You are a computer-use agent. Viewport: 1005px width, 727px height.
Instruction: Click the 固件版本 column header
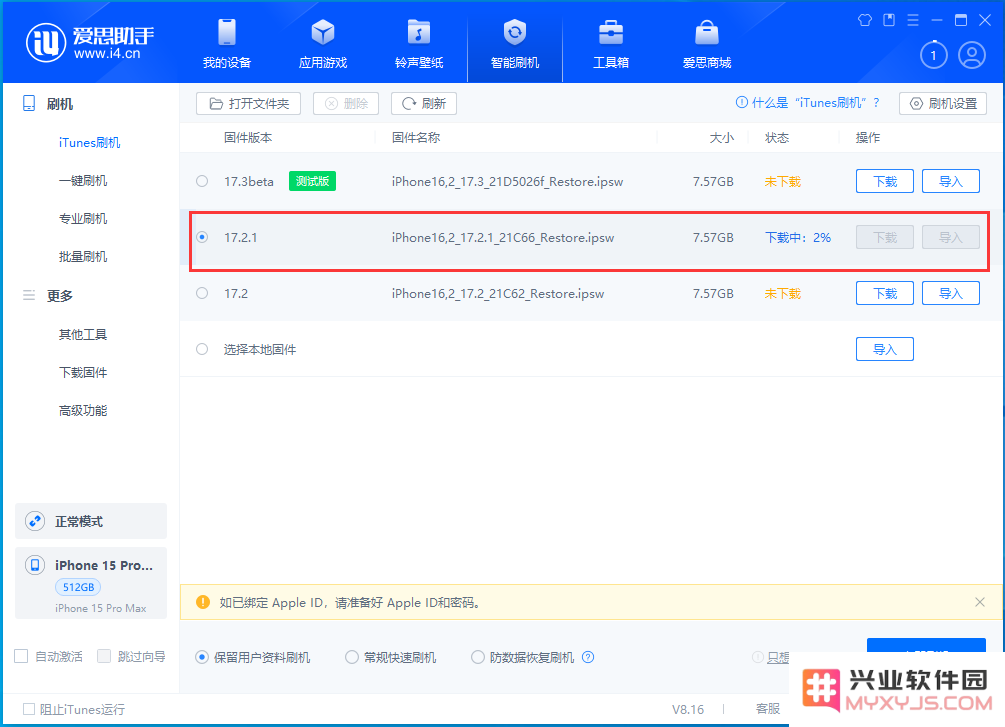pos(248,137)
